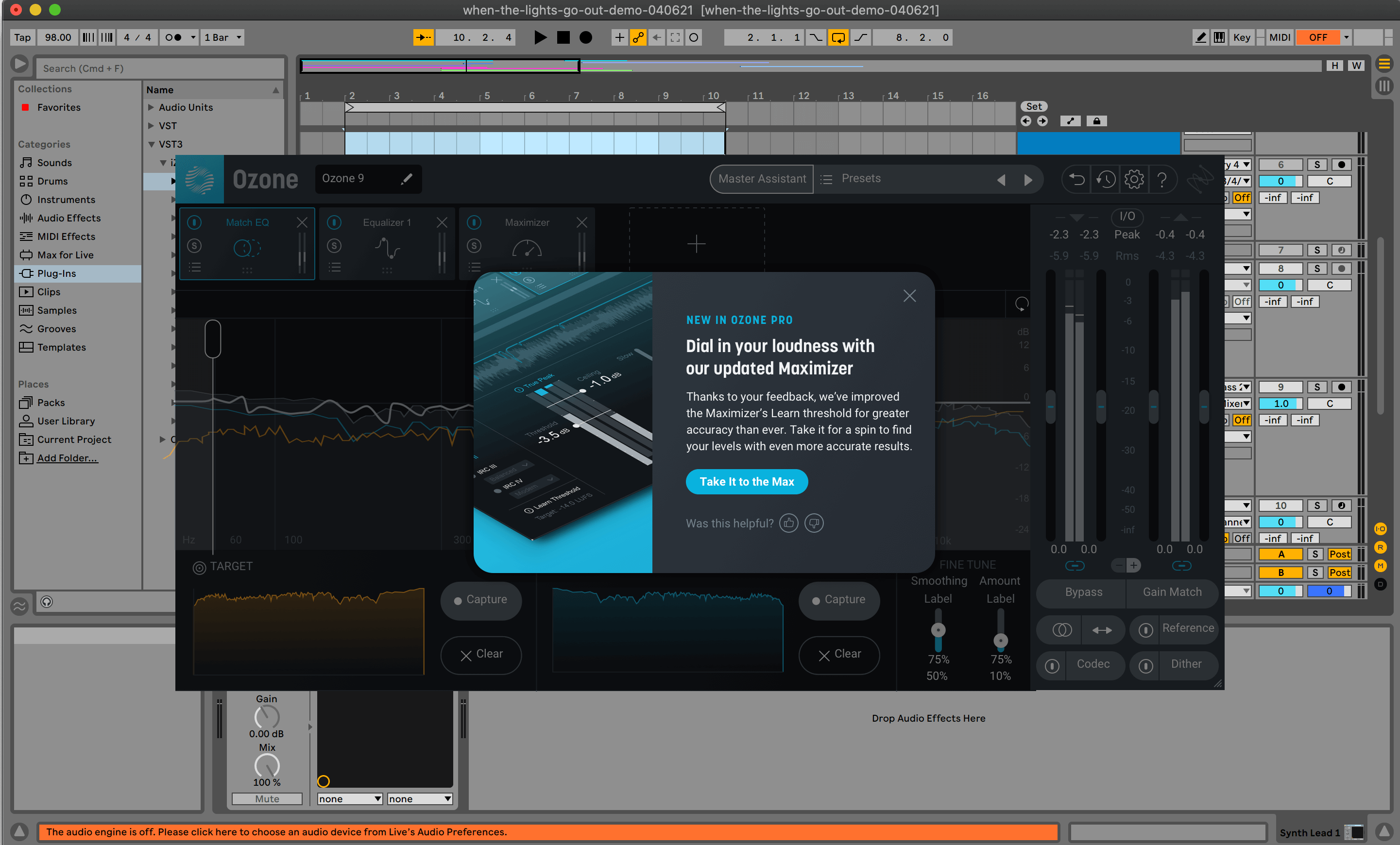1400x845 pixels.
Task: Click the pencil icon next to Ozone 9
Action: pos(406,179)
